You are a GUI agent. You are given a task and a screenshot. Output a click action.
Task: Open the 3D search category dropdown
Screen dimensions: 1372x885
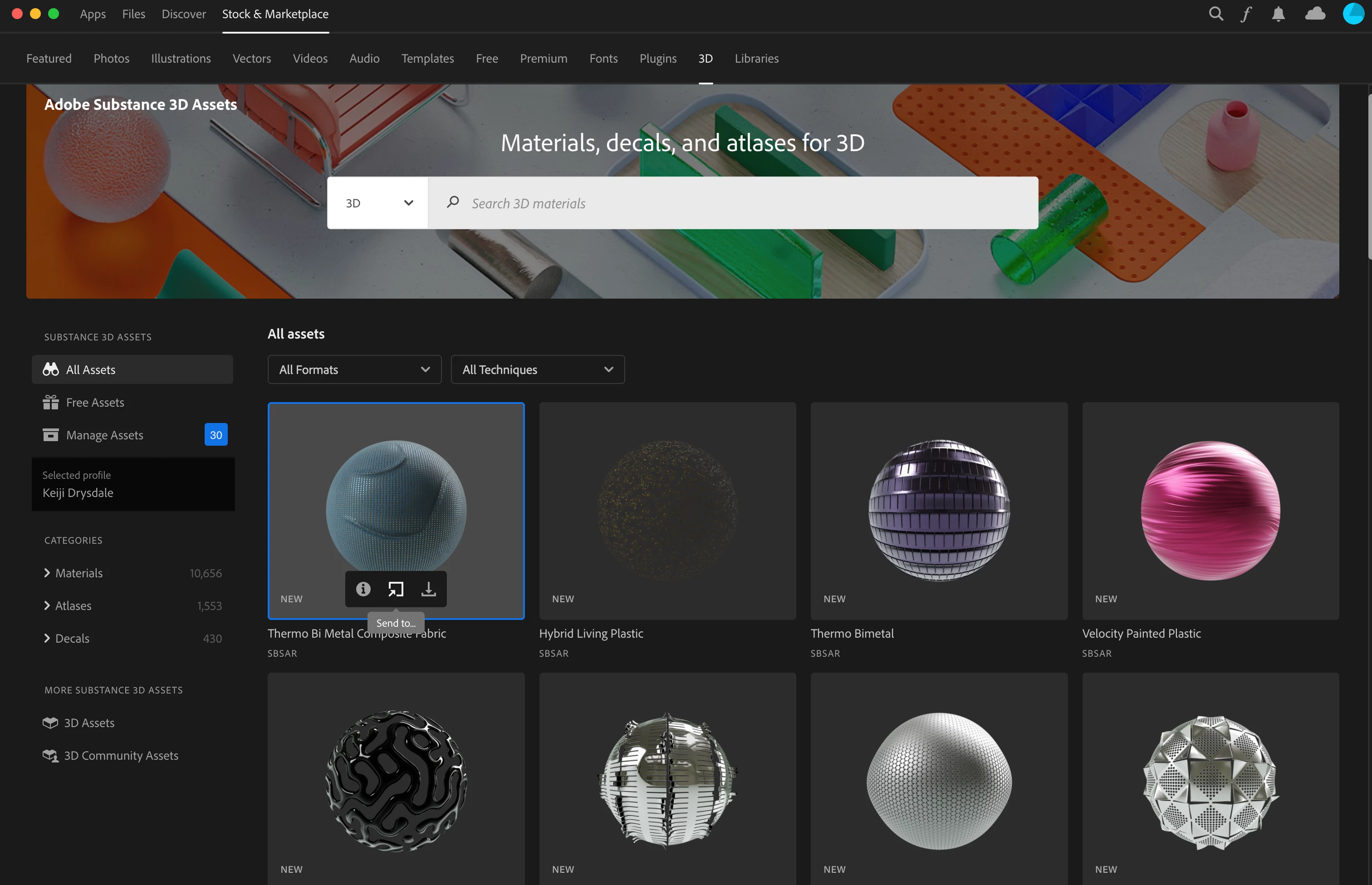(378, 203)
